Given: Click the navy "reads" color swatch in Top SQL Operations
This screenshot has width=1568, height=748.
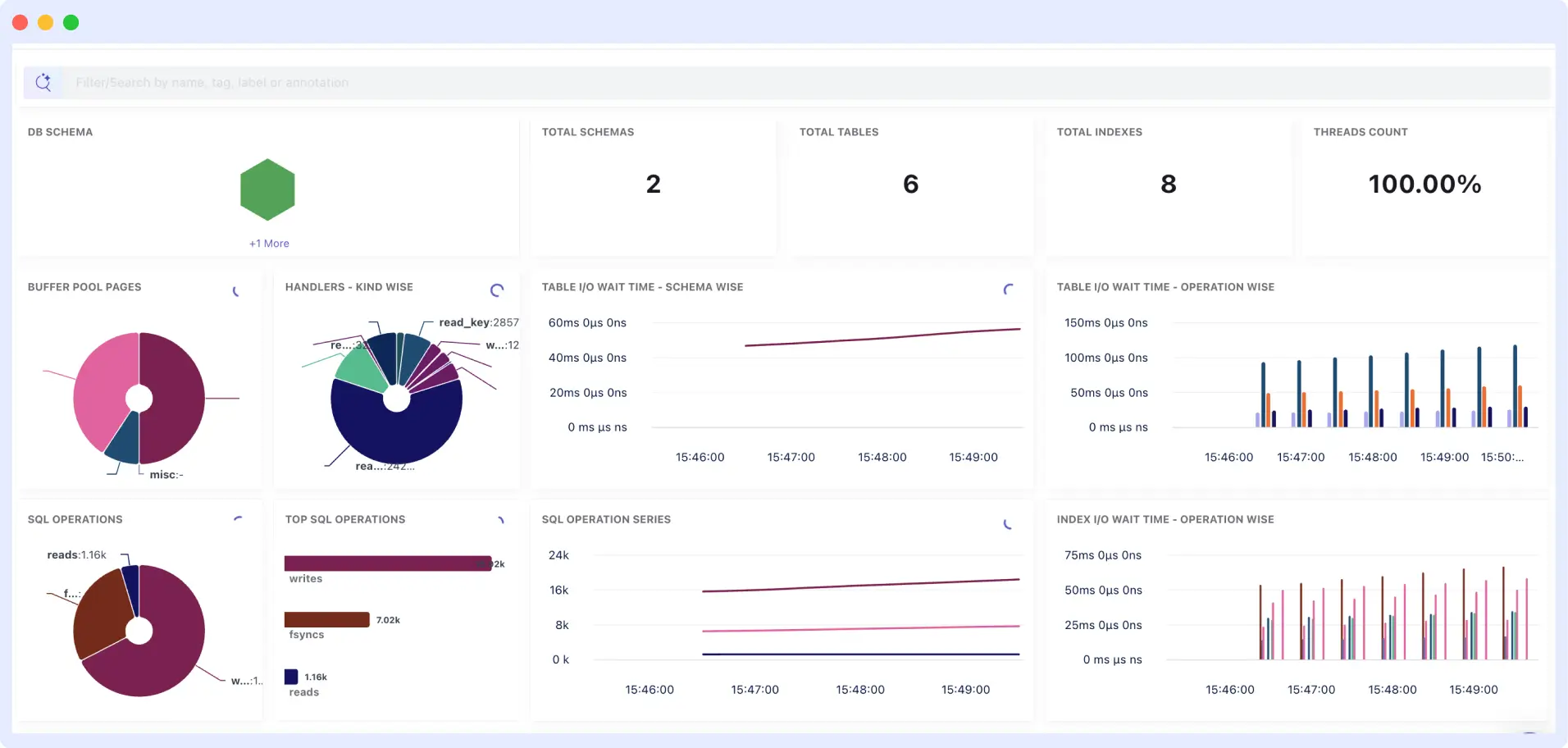Looking at the screenshot, I should [290, 676].
